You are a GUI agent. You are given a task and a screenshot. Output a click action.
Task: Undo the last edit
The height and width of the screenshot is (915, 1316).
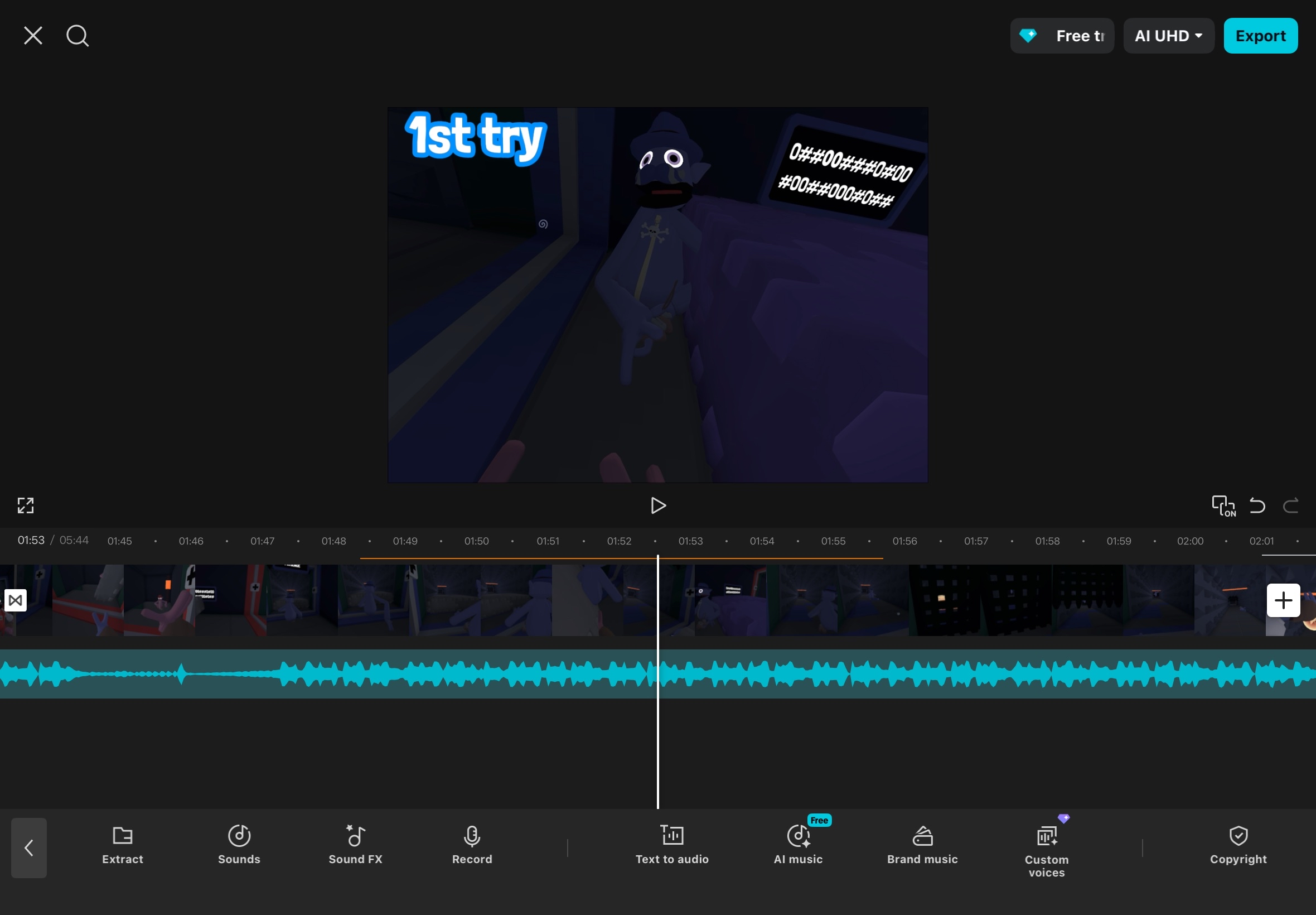pos(1257,505)
